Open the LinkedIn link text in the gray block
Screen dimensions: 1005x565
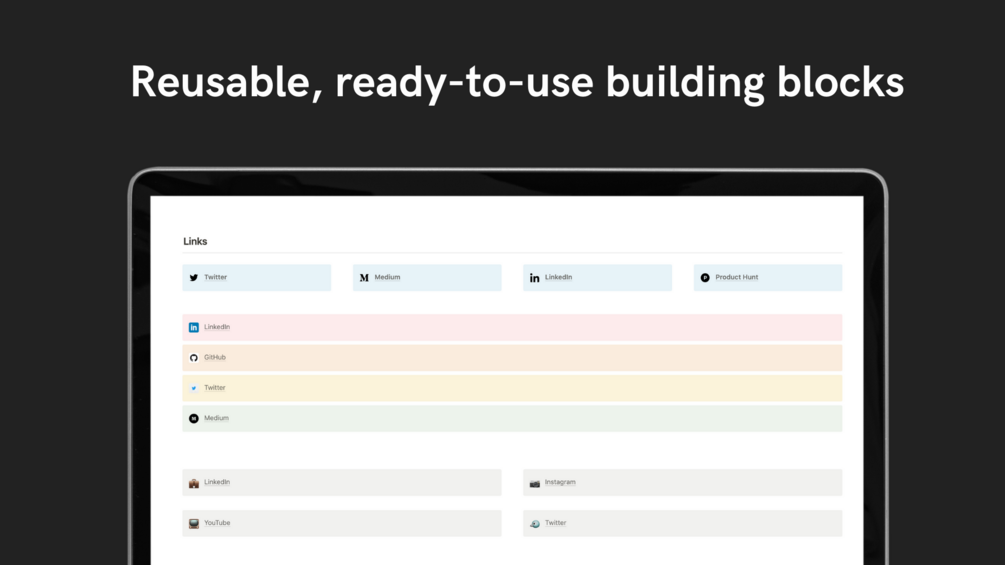point(217,483)
